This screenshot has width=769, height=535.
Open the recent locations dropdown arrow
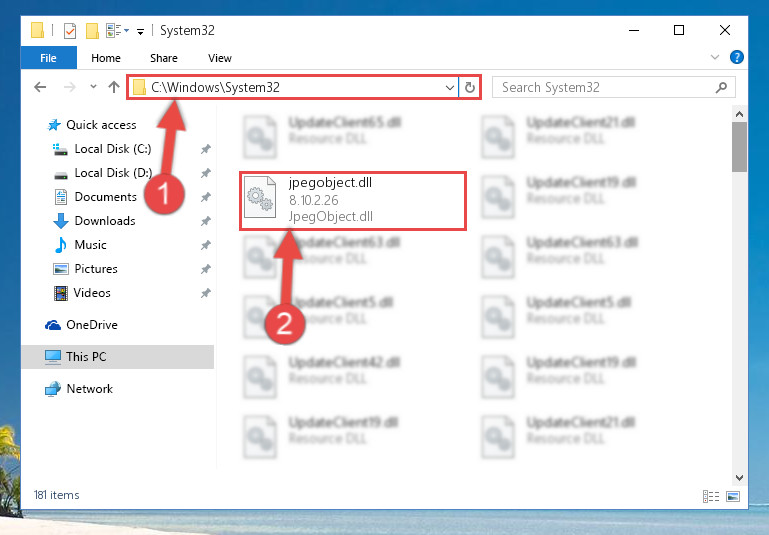point(93,87)
